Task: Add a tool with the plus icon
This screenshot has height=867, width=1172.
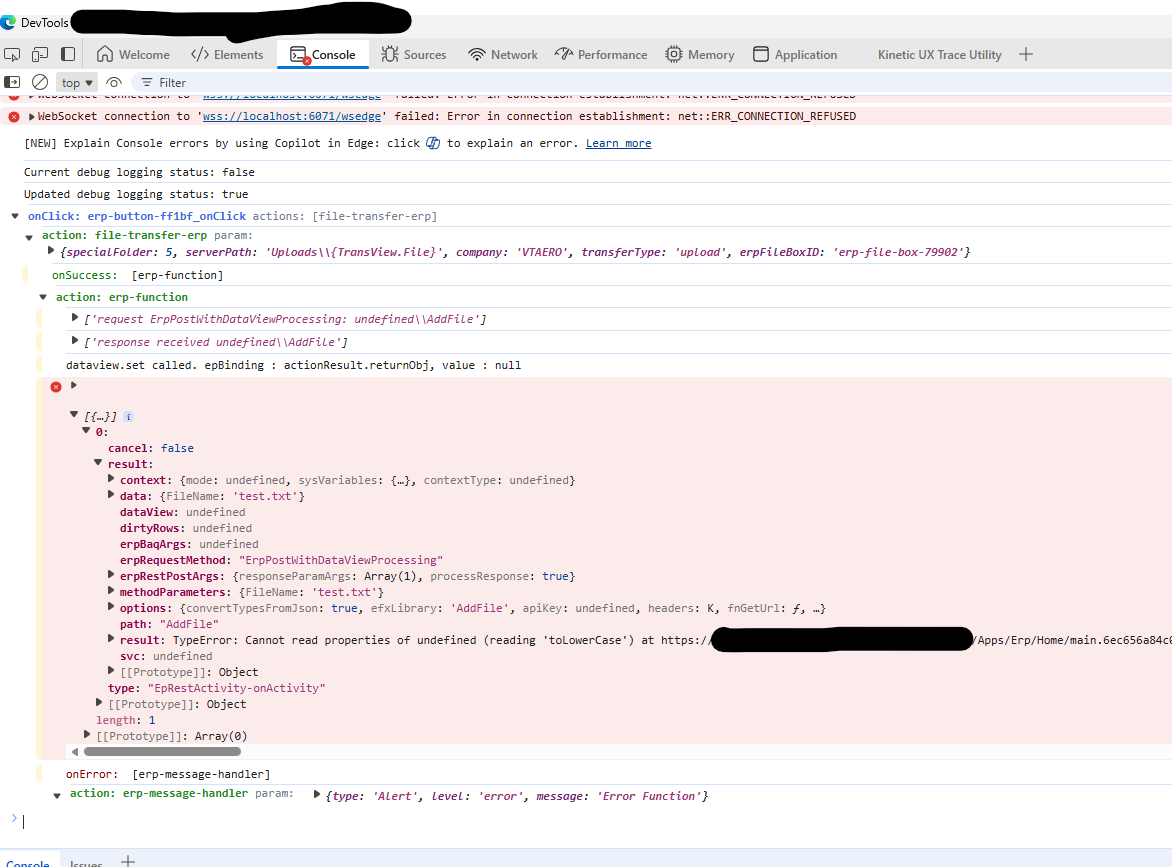Action: click(x=1025, y=54)
